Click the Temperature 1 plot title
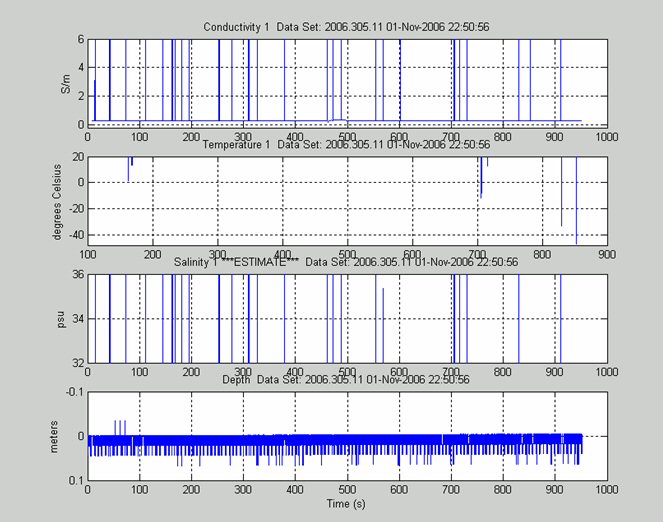 pos(346,145)
